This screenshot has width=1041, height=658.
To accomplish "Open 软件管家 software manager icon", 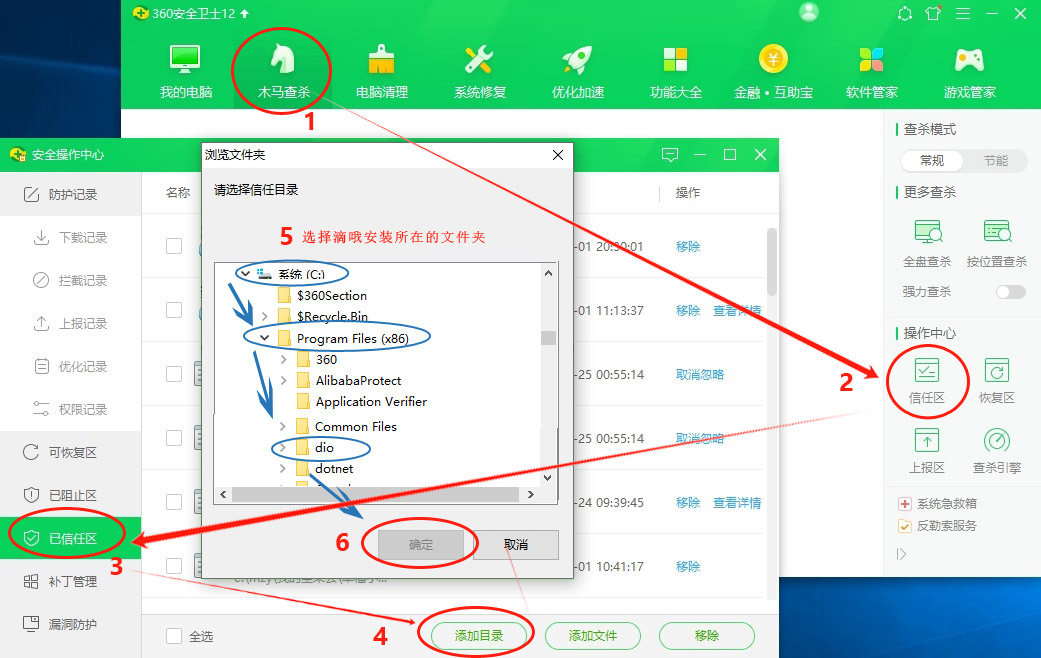I will [x=871, y=62].
